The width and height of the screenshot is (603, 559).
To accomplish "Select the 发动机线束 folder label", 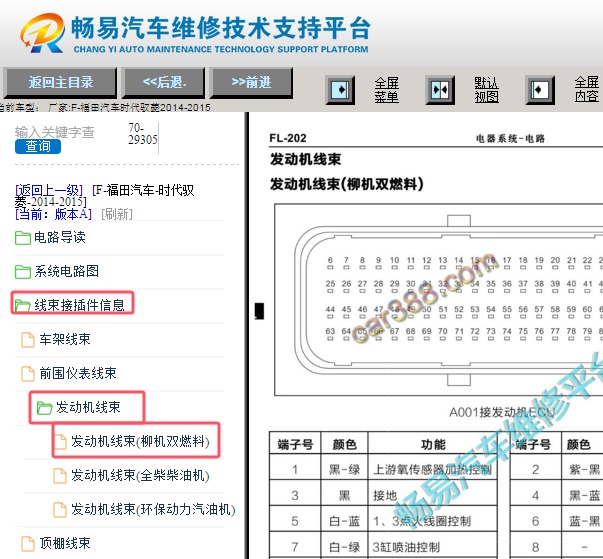I will [x=88, y=407].
